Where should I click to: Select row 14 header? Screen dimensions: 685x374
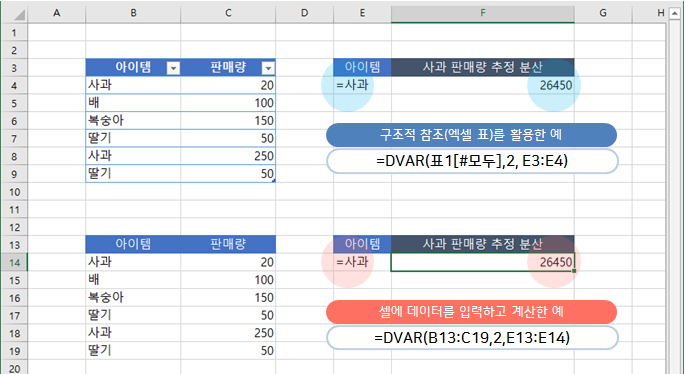[14, 263]
